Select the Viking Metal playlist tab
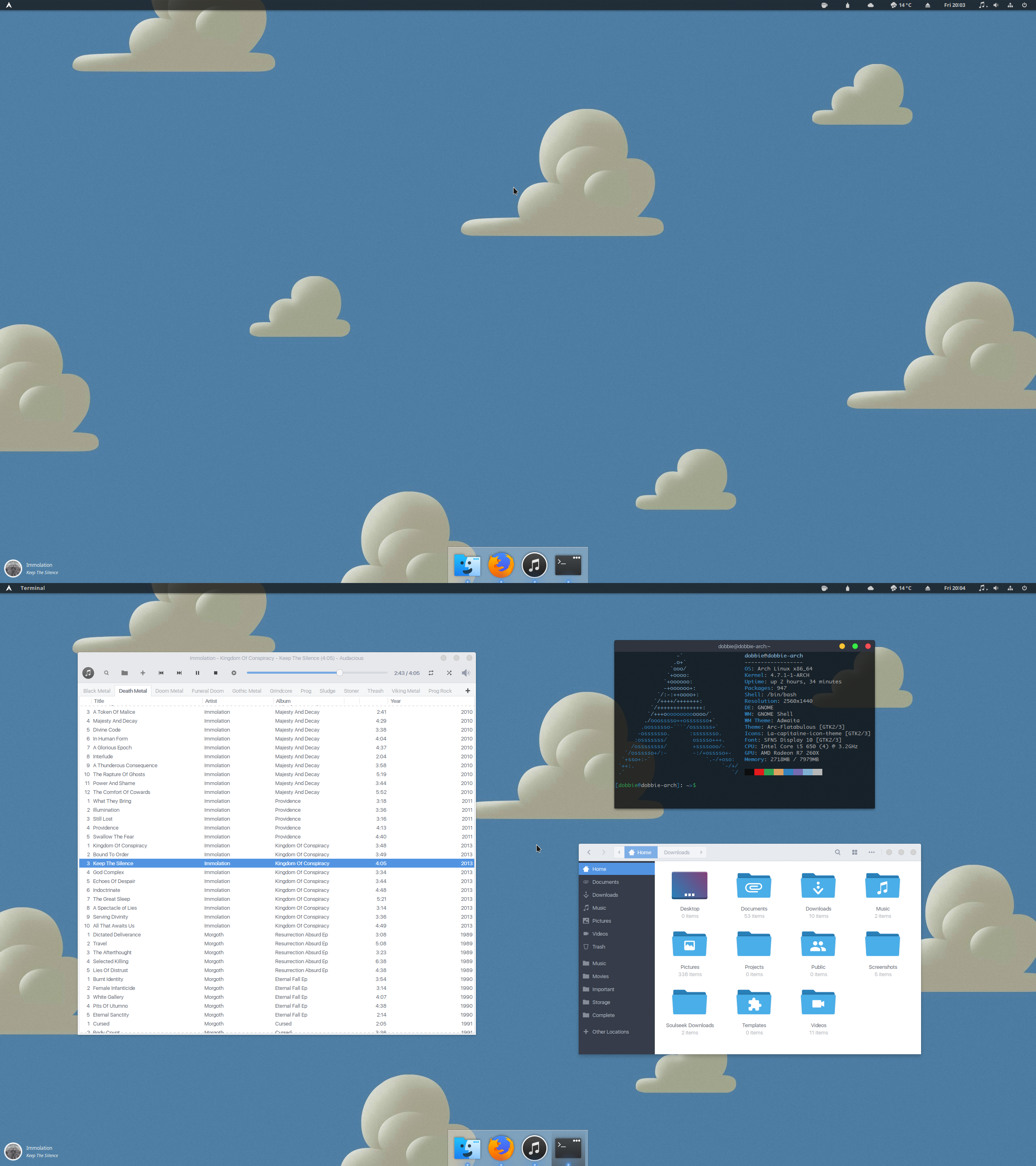1036x1166 pixels. pyautogui.click(x=405, y=691)
